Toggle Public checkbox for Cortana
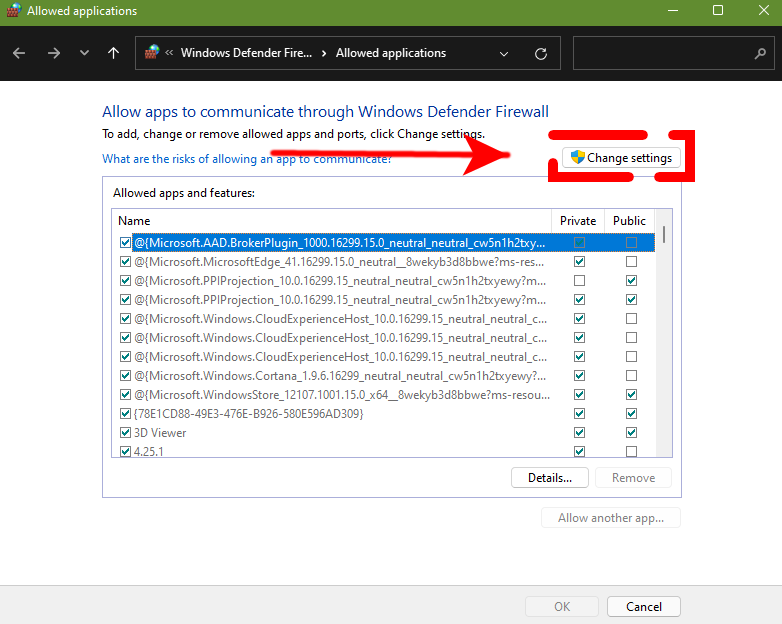Image resolution: width=782 pixels, height=624 pixels. tap(631, 376)
